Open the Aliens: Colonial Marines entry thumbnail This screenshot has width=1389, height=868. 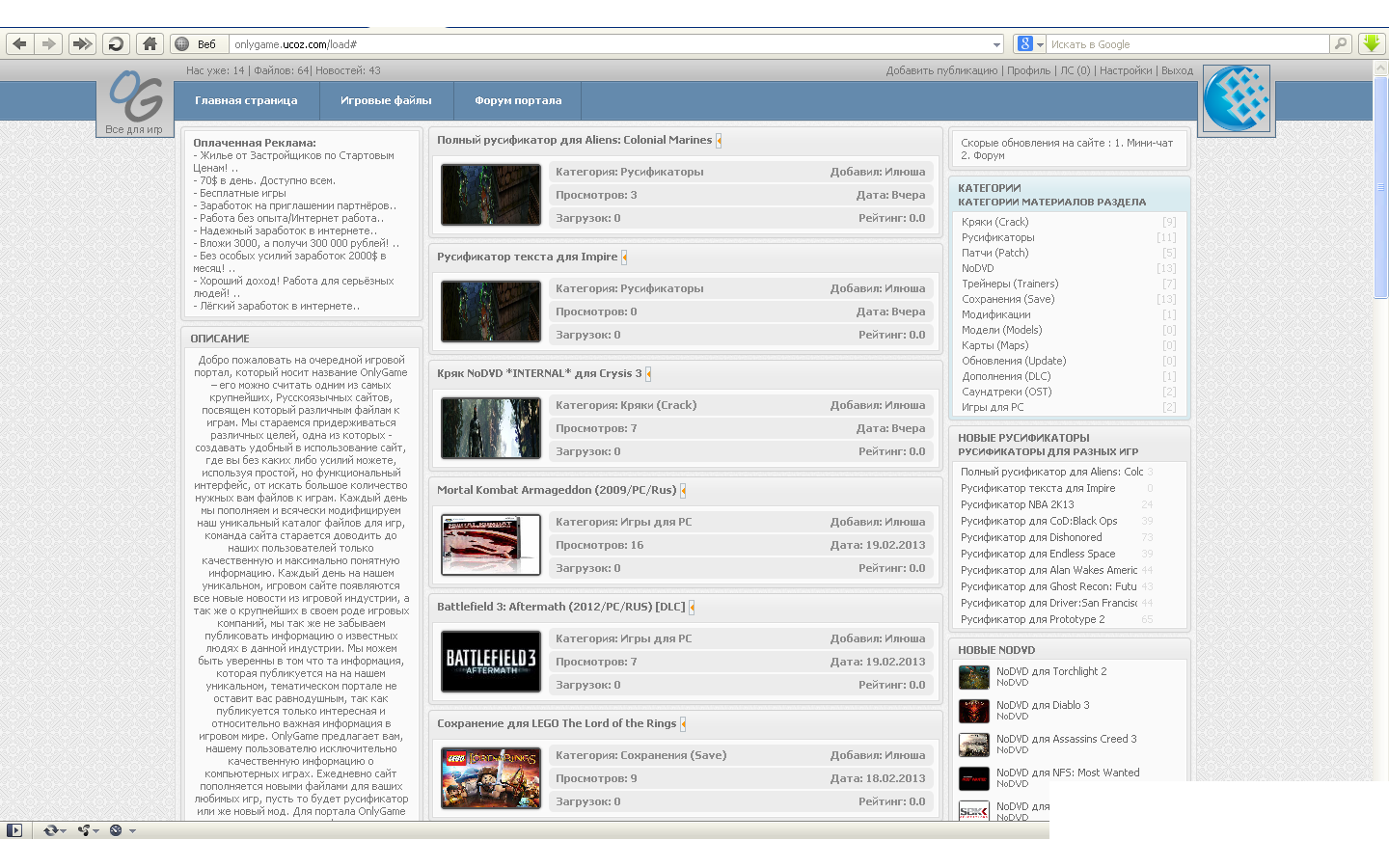click(x=491, y=195)
